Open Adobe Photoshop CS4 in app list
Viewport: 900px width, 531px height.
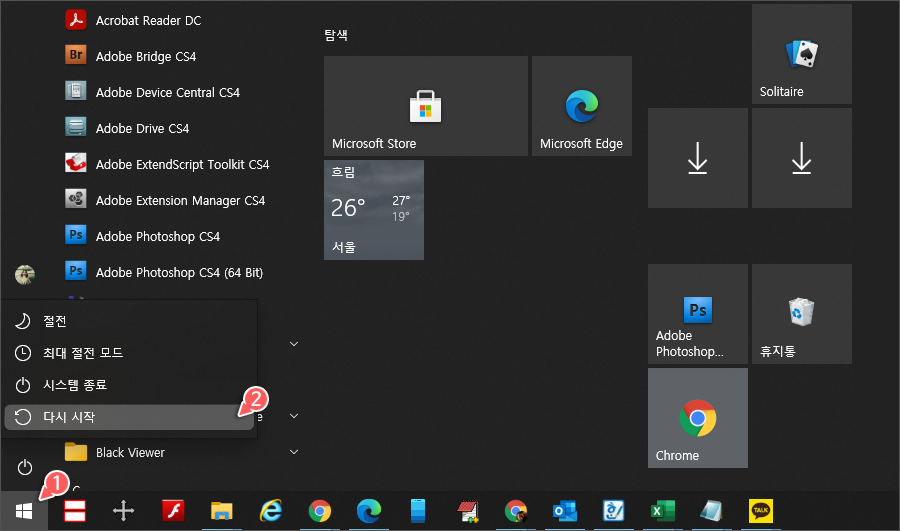(x=142, y=237)
